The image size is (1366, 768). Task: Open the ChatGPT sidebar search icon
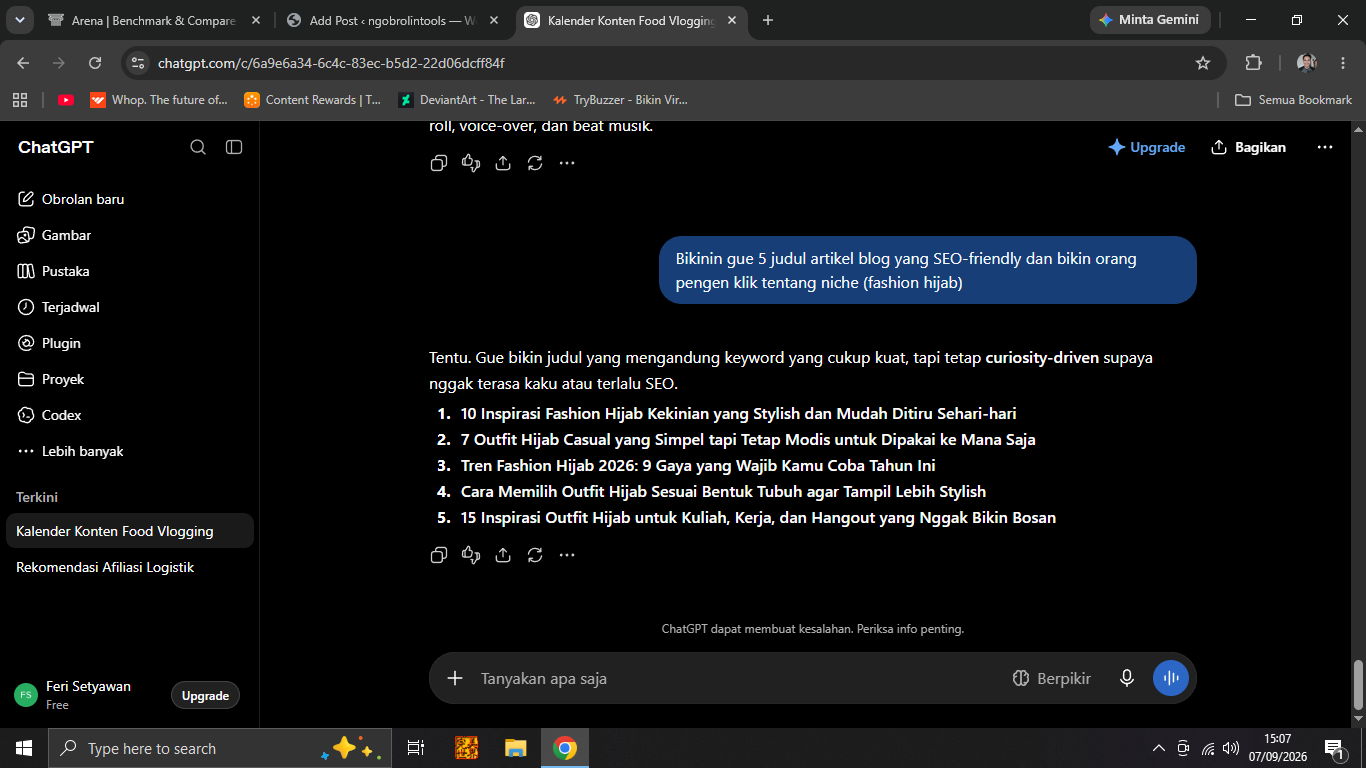tap(198, 147)
